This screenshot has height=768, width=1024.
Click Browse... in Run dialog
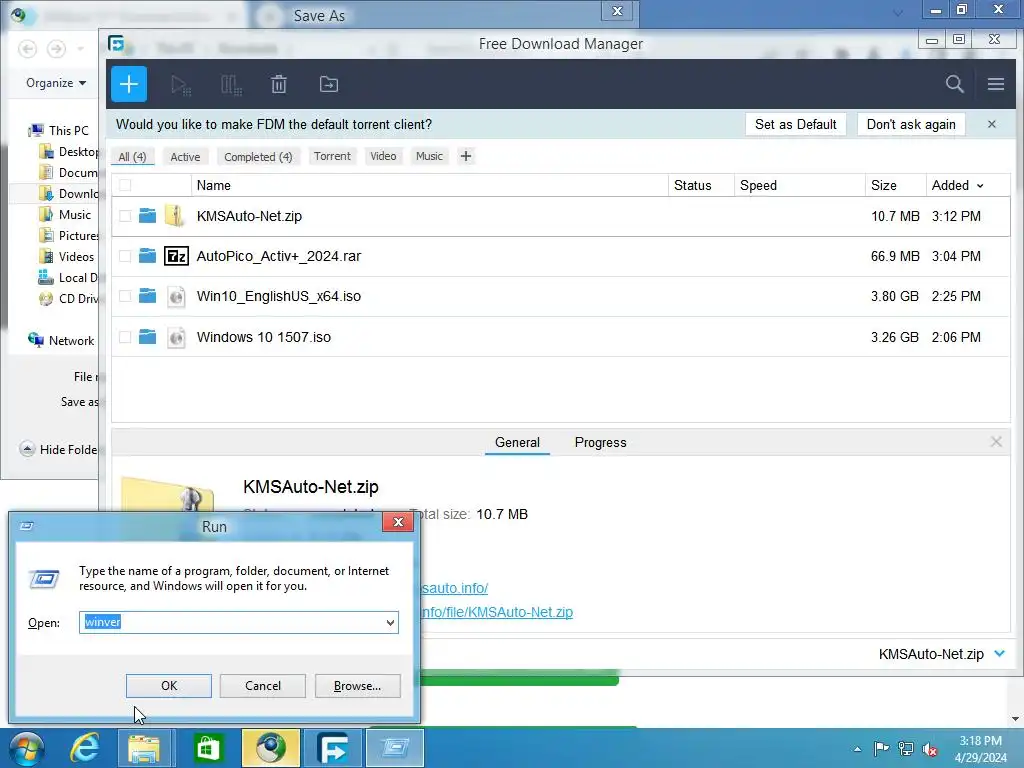tap(357, 686)
